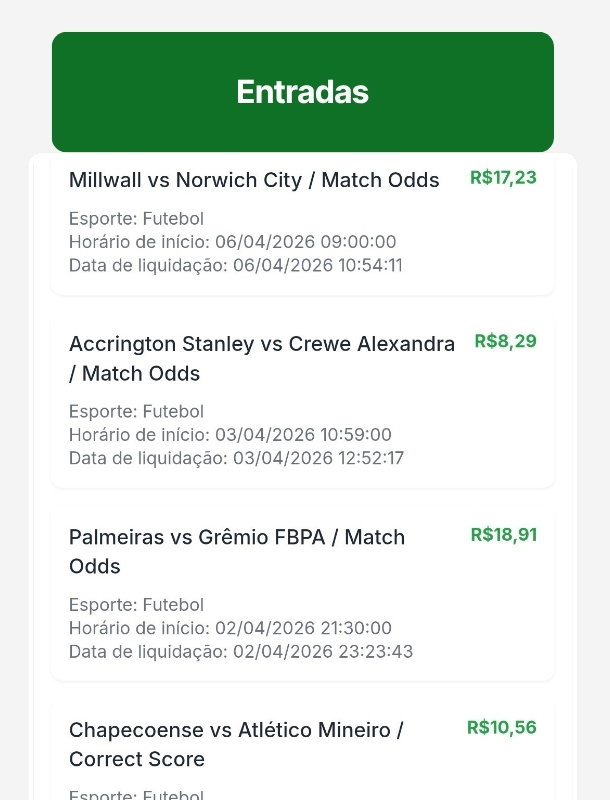The height and width of the screenshot is (800, 610).
Task: Click start time 03/04/2026 10:59:00
Action: [x=230, y=435]
